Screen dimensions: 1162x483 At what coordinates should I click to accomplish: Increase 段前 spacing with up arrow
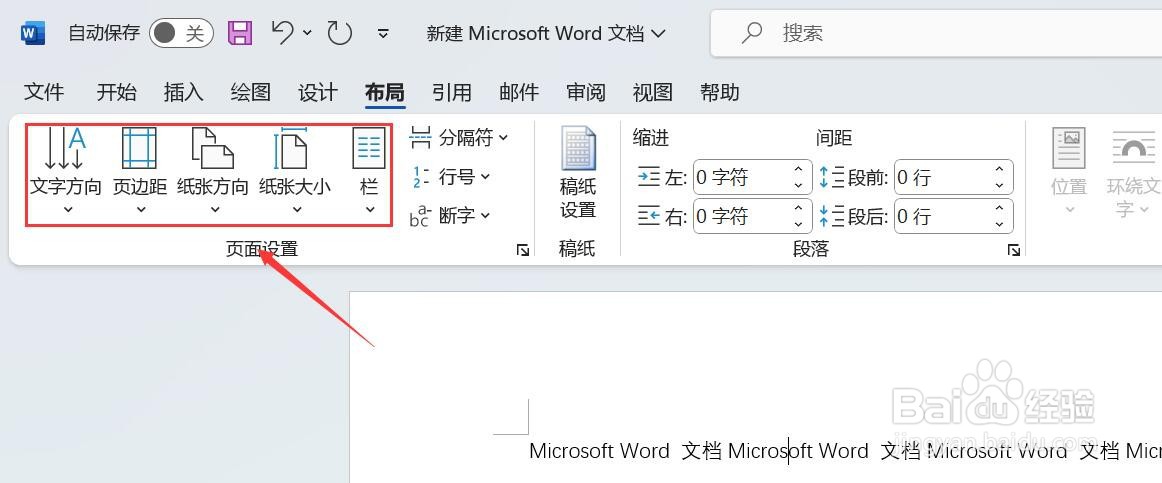1000,170
